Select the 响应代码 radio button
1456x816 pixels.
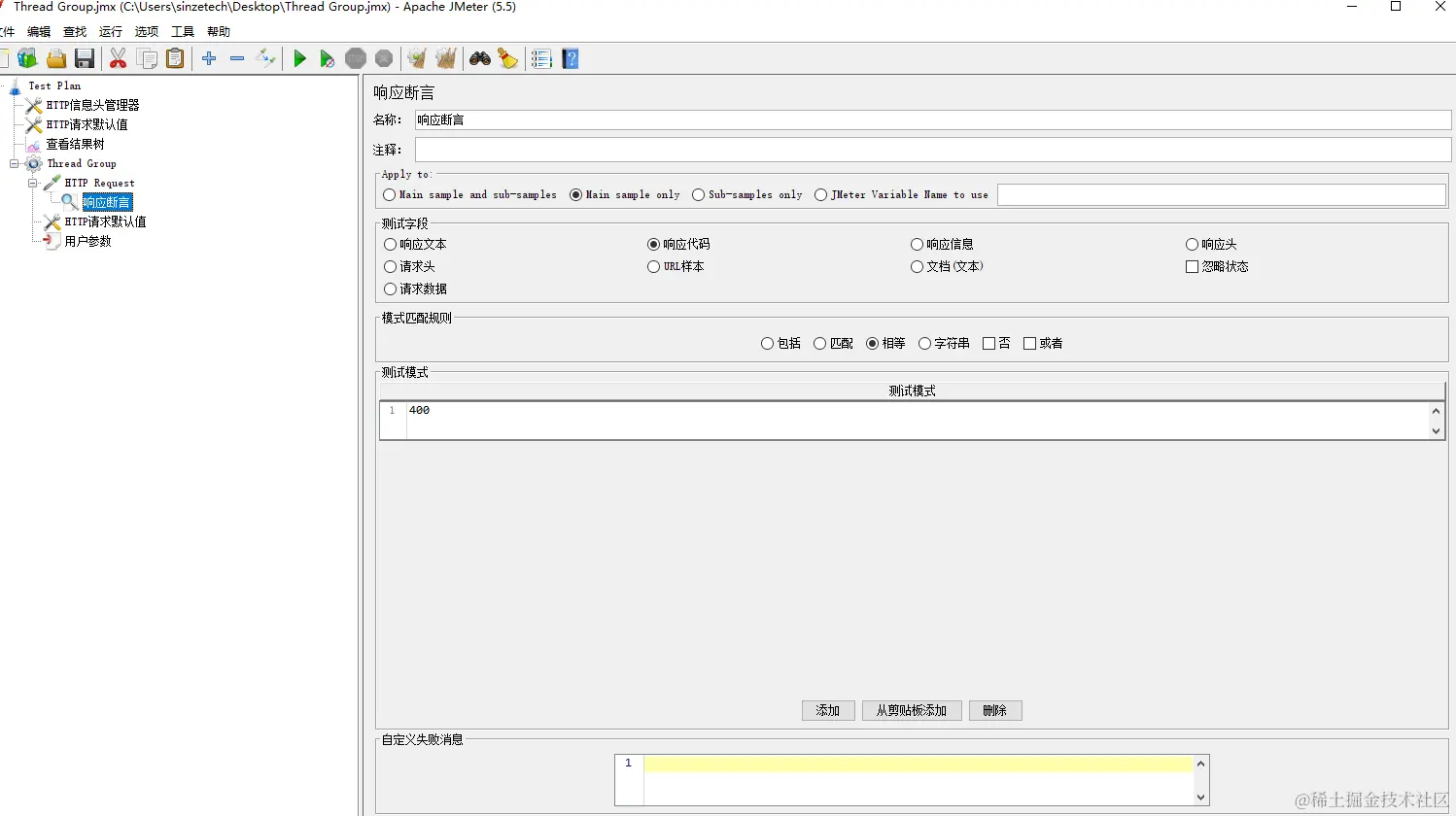654,245
